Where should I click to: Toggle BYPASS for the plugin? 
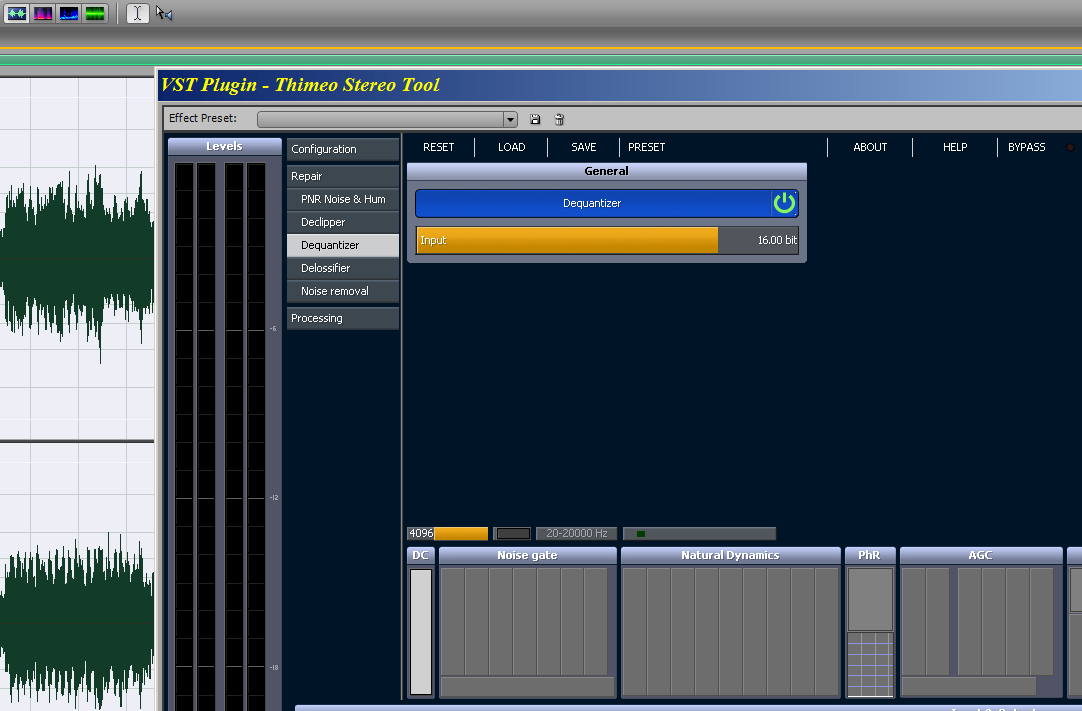point(1026,147)
